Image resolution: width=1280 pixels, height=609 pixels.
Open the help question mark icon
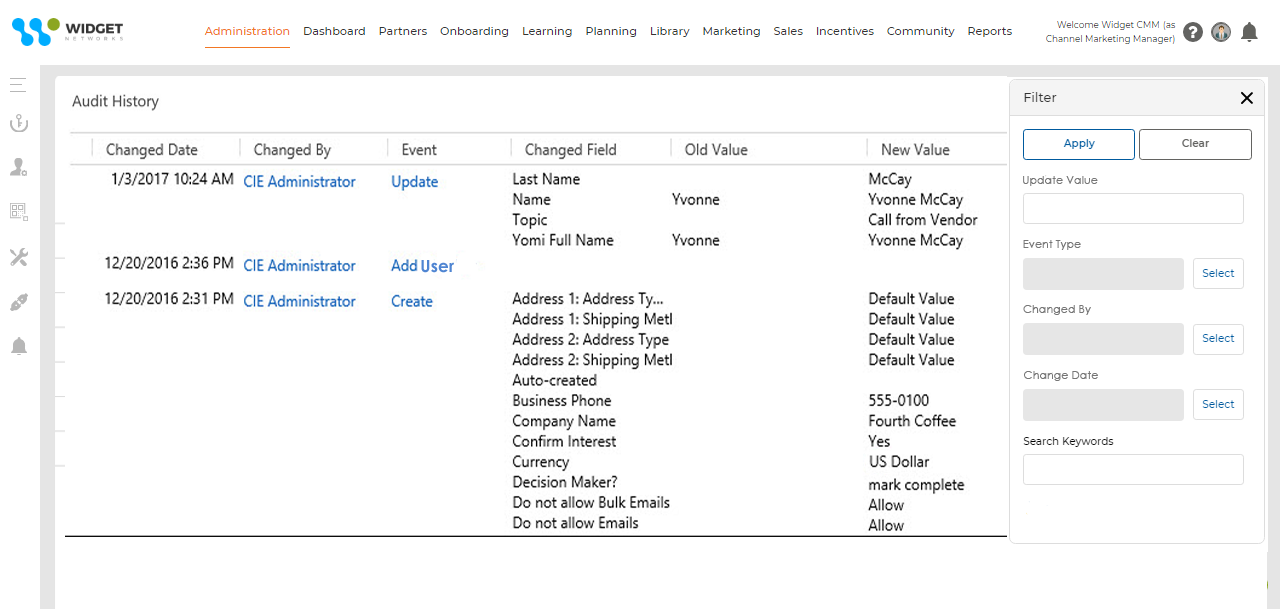(1192, 32)
